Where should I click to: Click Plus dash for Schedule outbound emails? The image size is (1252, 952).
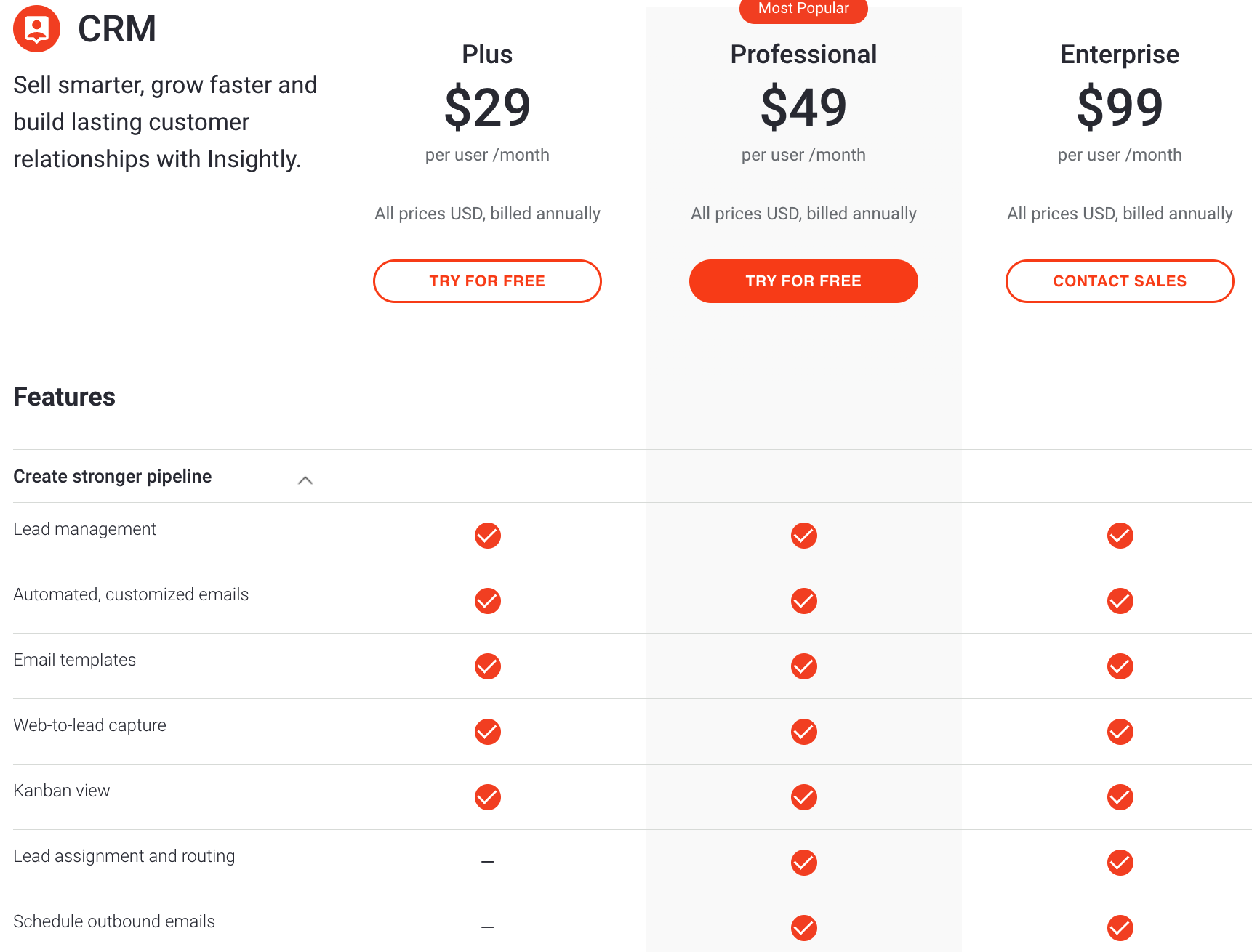488,927
